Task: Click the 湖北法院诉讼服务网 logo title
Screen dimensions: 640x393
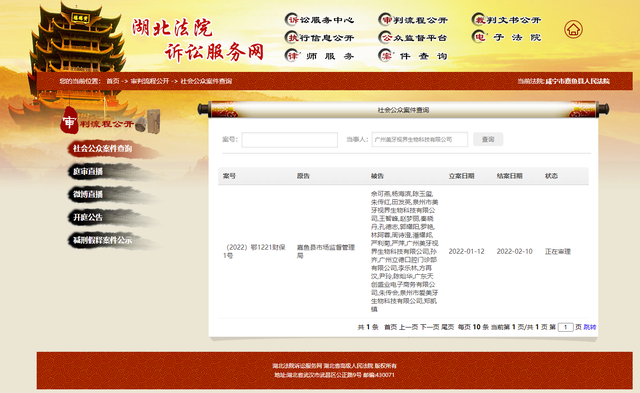Action: pos(198,40)
